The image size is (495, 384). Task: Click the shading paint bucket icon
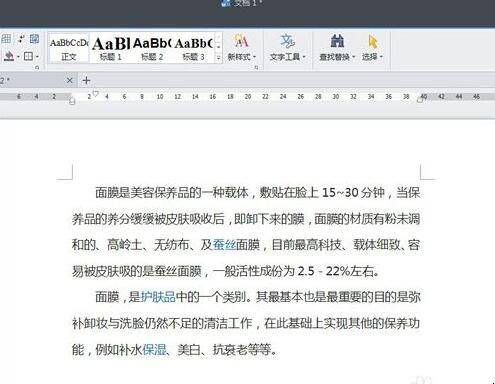[9, 56]
